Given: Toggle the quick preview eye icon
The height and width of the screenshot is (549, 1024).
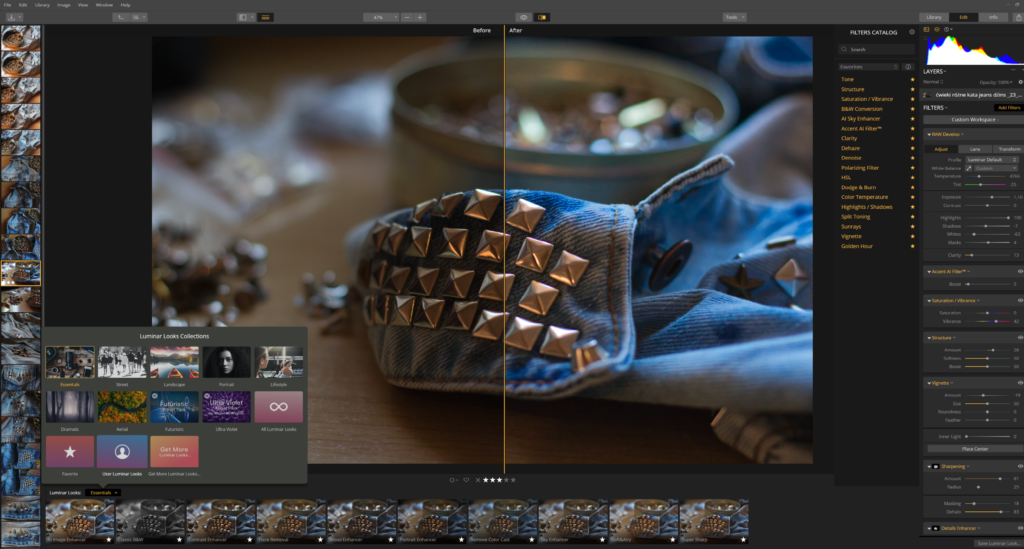Looking at the screenshot, I should [523, 18].
